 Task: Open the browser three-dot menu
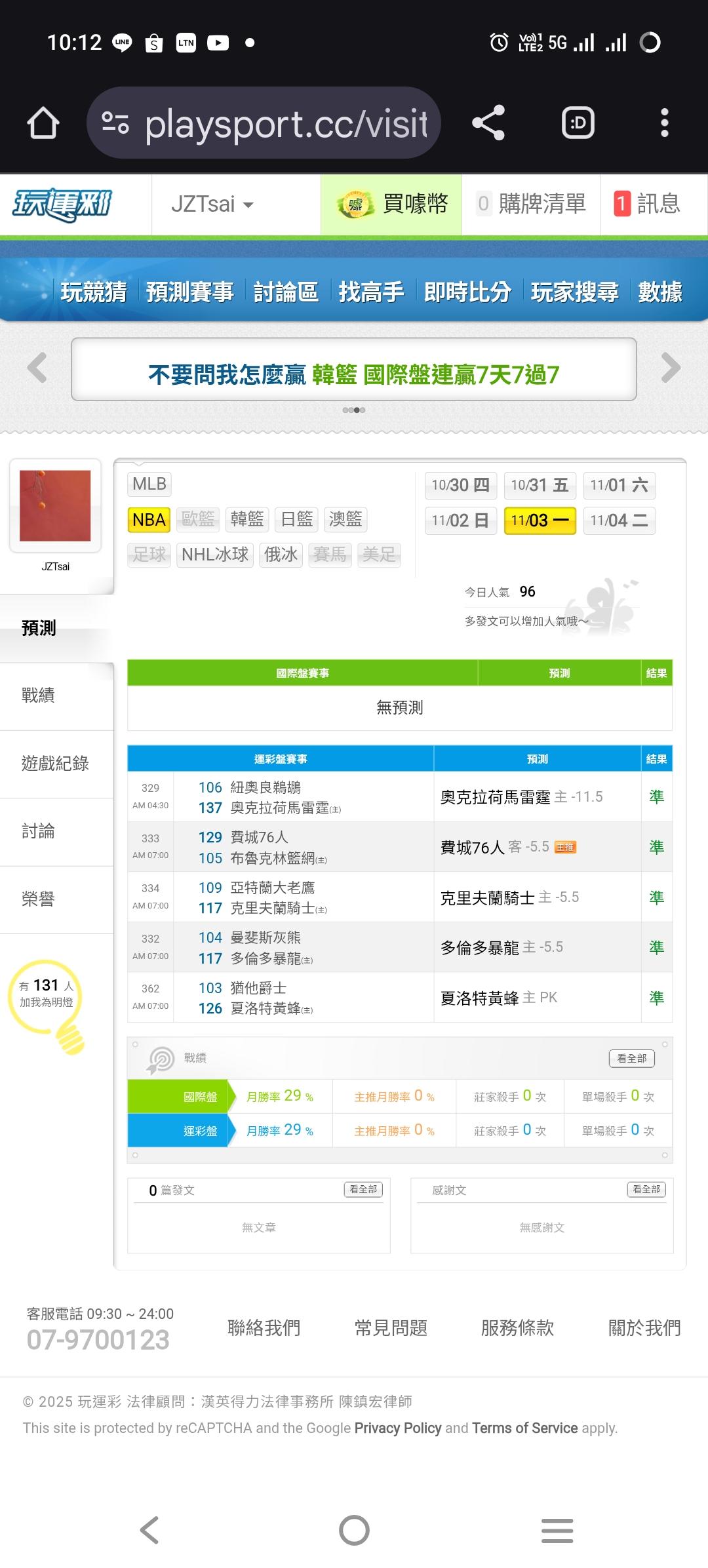(x=664, y=123)
